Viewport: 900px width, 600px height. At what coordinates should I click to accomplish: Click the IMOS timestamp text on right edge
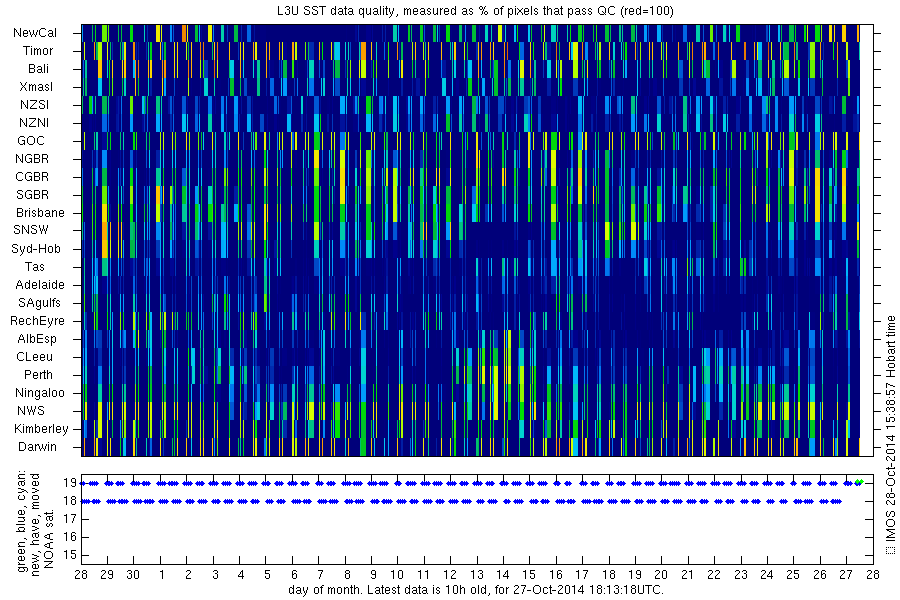point(890,434)
